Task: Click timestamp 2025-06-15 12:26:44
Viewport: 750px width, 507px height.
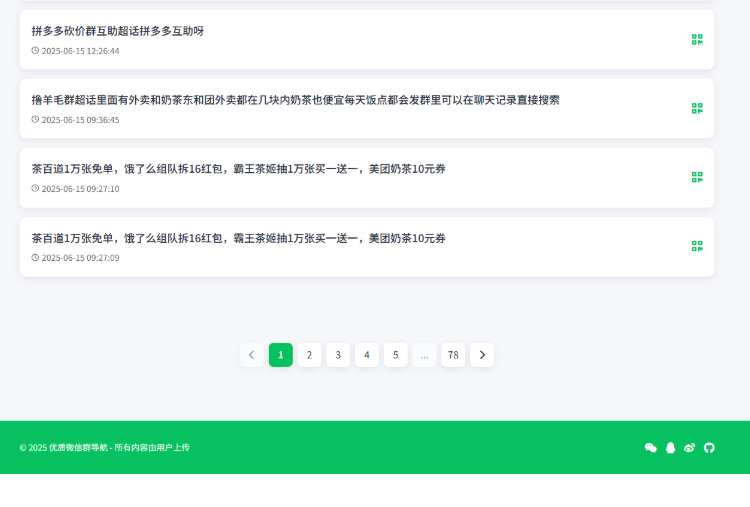Action: (x=80, y=51)
